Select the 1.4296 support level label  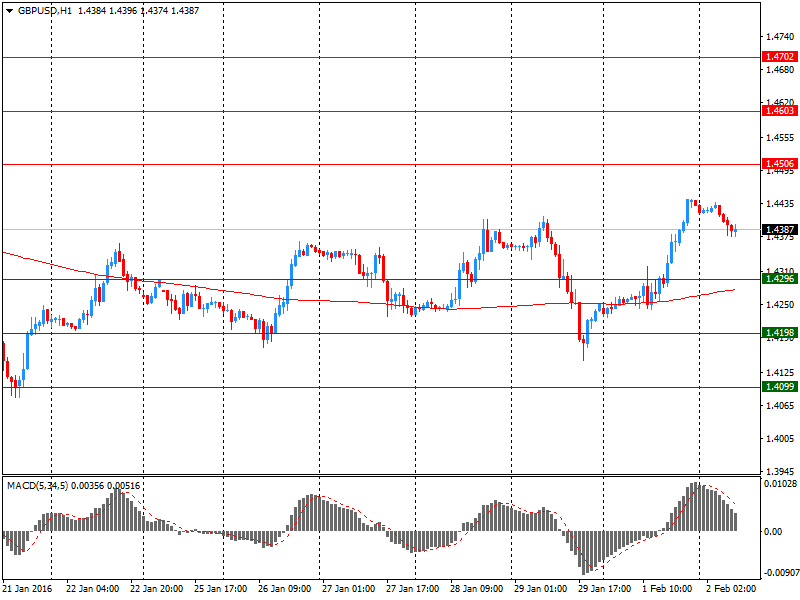pos(780,279)
